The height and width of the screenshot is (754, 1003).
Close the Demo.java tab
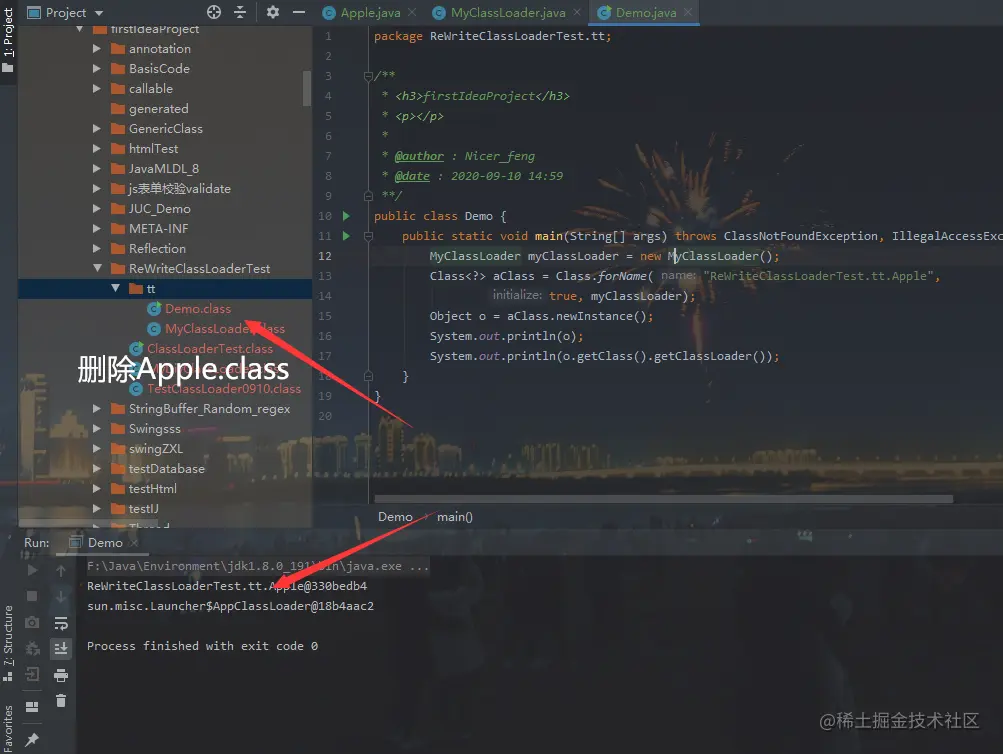688,12
